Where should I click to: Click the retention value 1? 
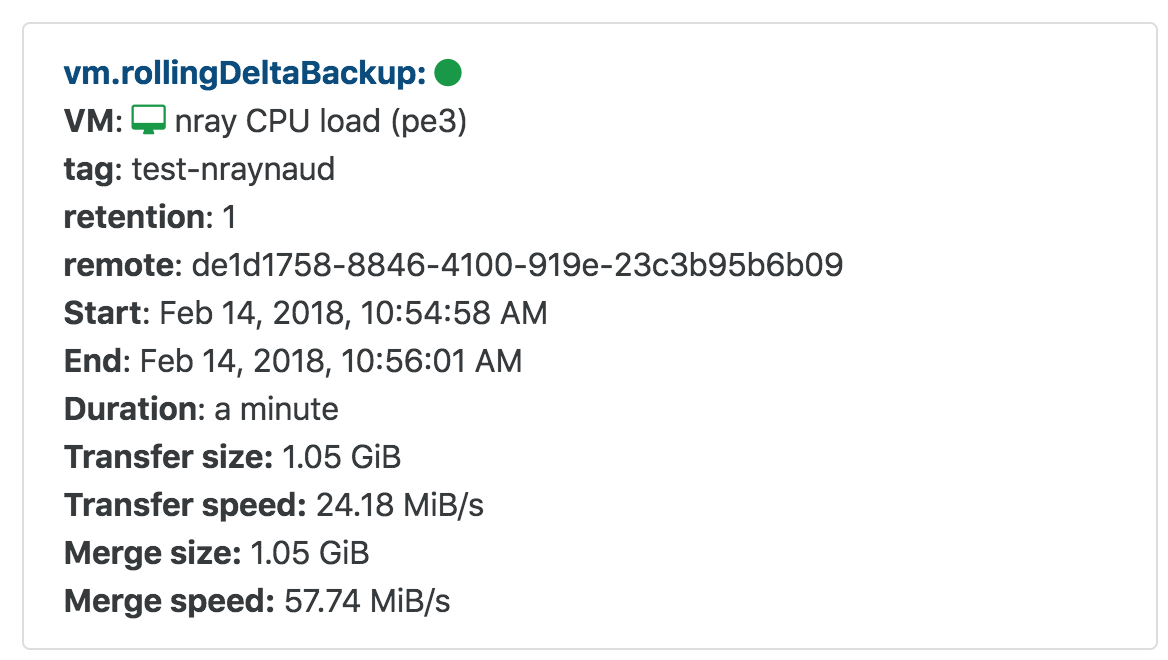point(229,217)
